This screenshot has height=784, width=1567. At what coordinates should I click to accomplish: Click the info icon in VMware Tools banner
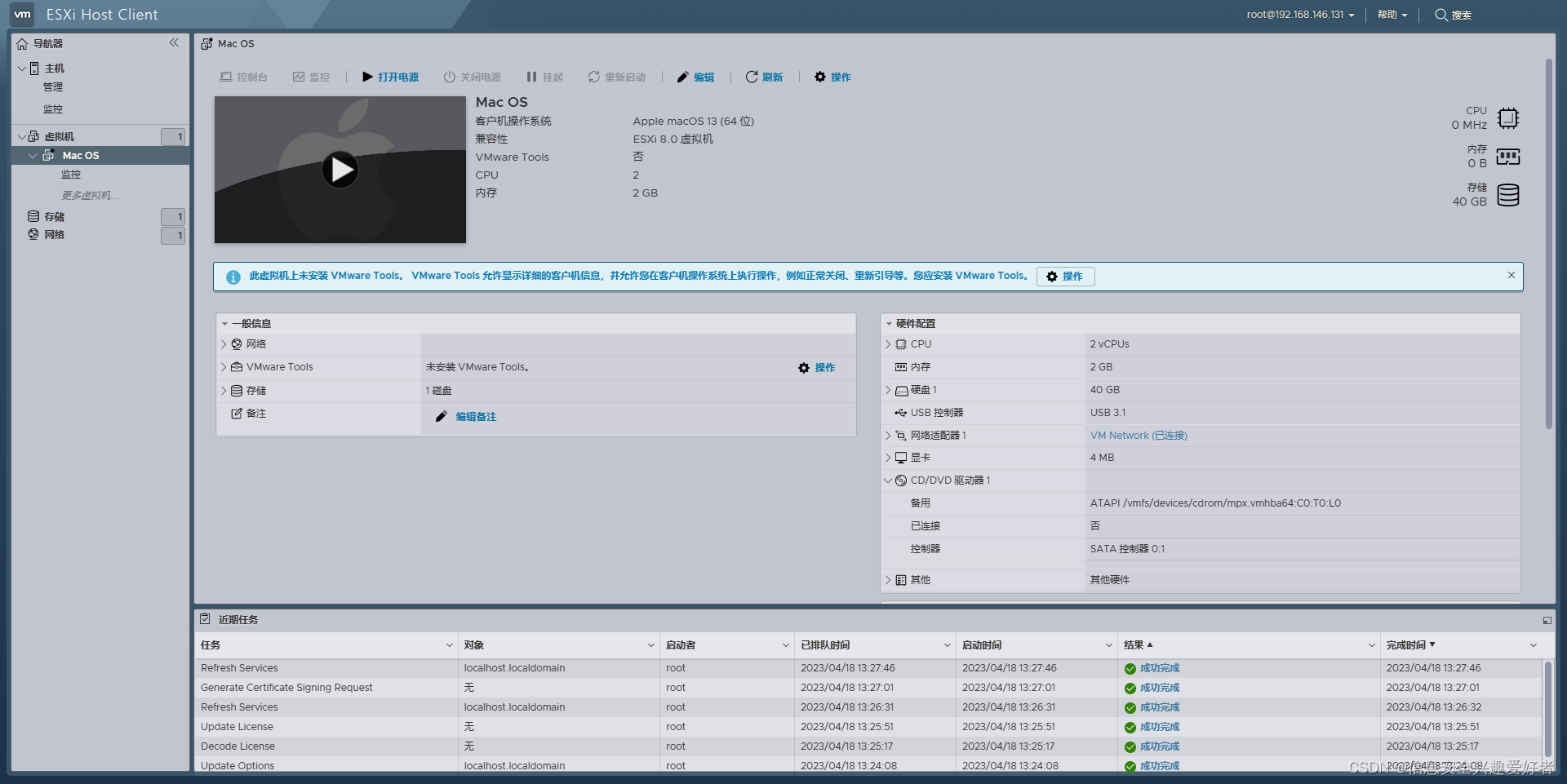(233, 277)
